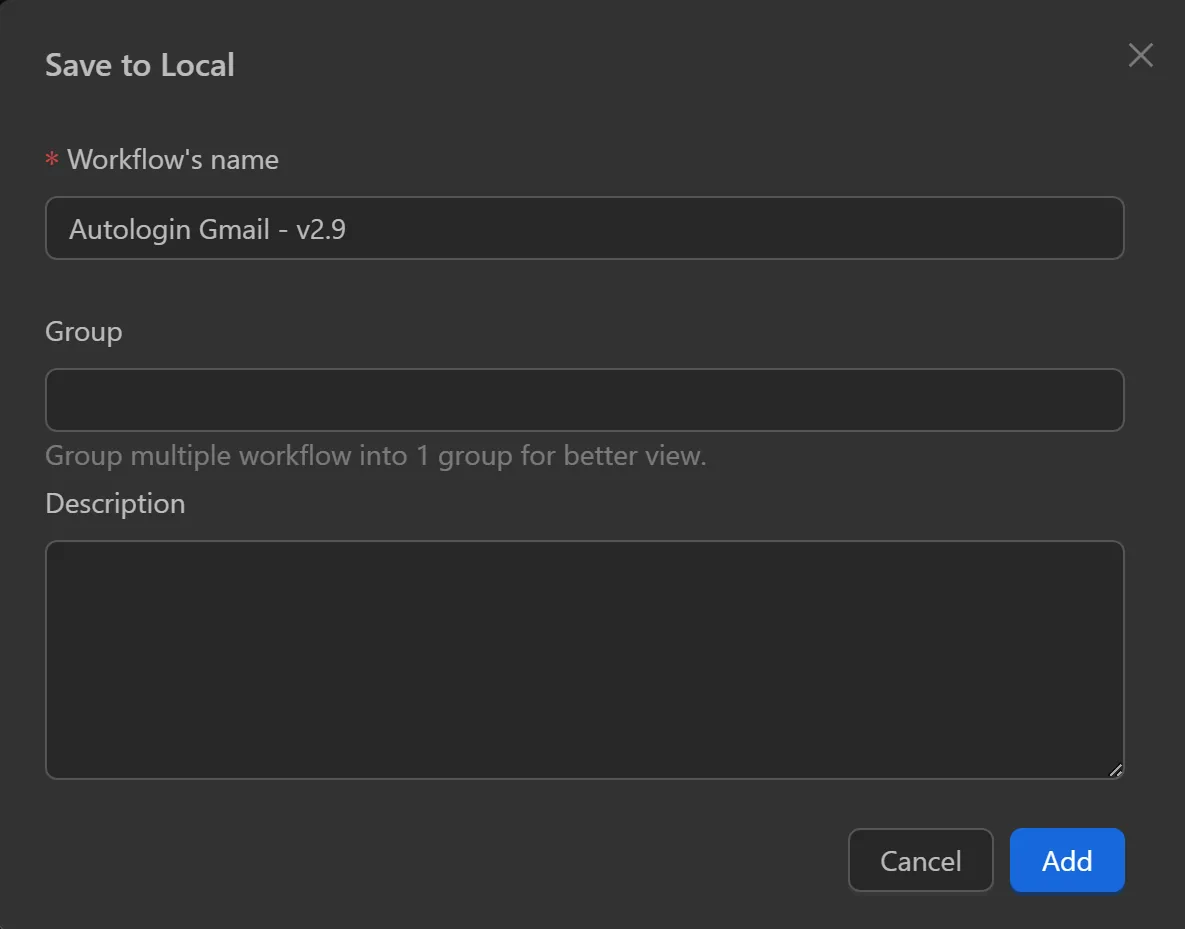Image resolution: width=1185 pixels, height=929 pixels.
Task: Click the Group label
Action: [83, 331]
